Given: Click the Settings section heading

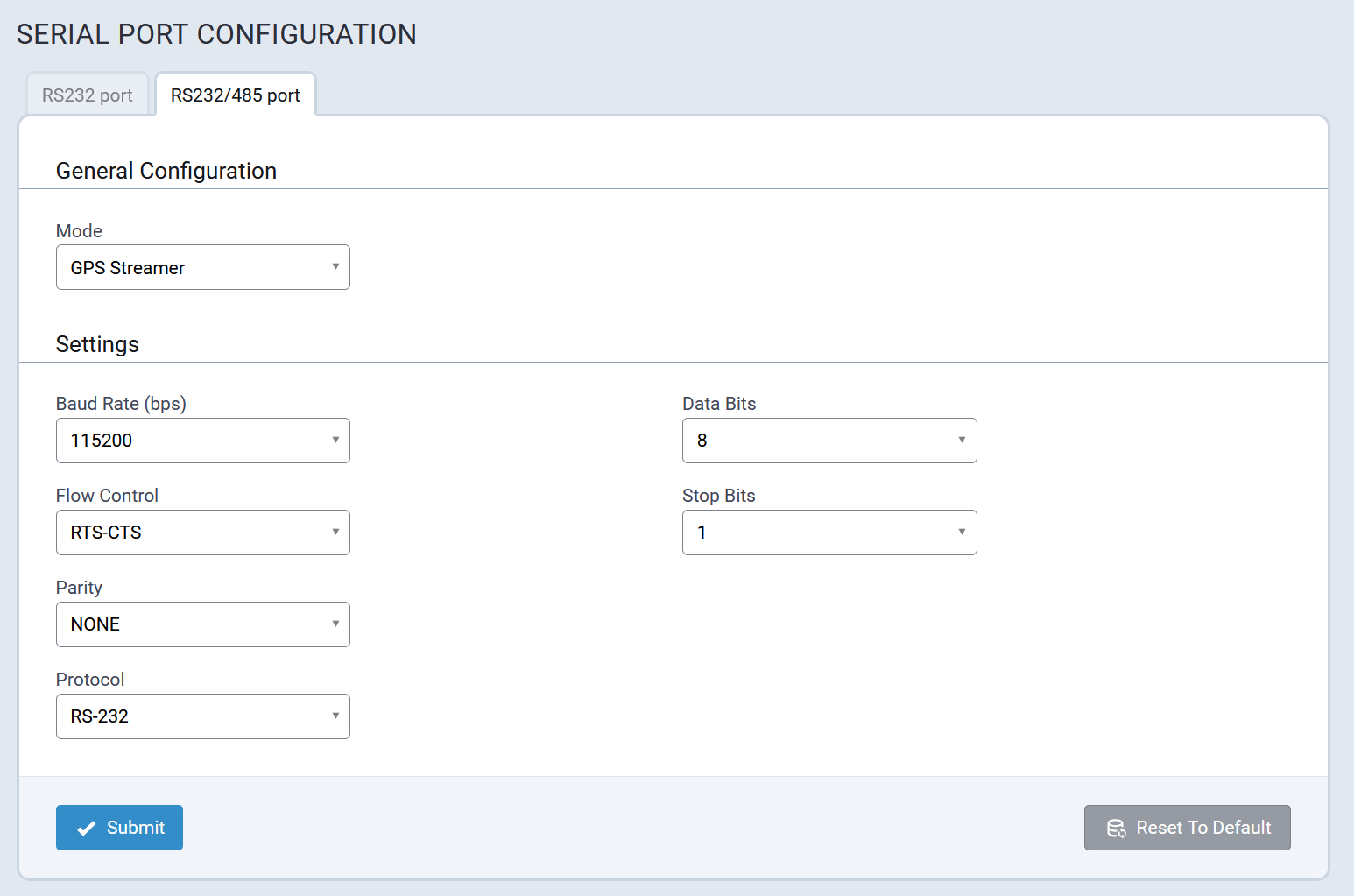Looking at the screenshot, I should pyautogui.click(x=97, y=344).
